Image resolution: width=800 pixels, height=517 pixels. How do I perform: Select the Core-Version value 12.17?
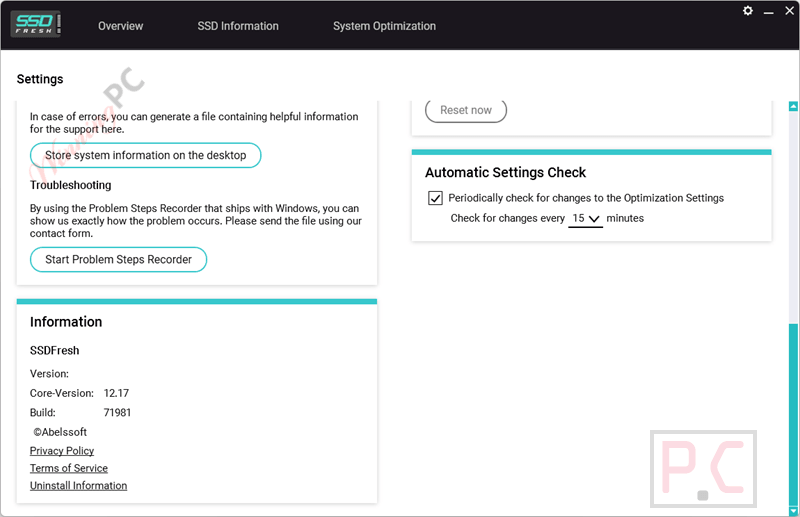[x=116, y=393]
